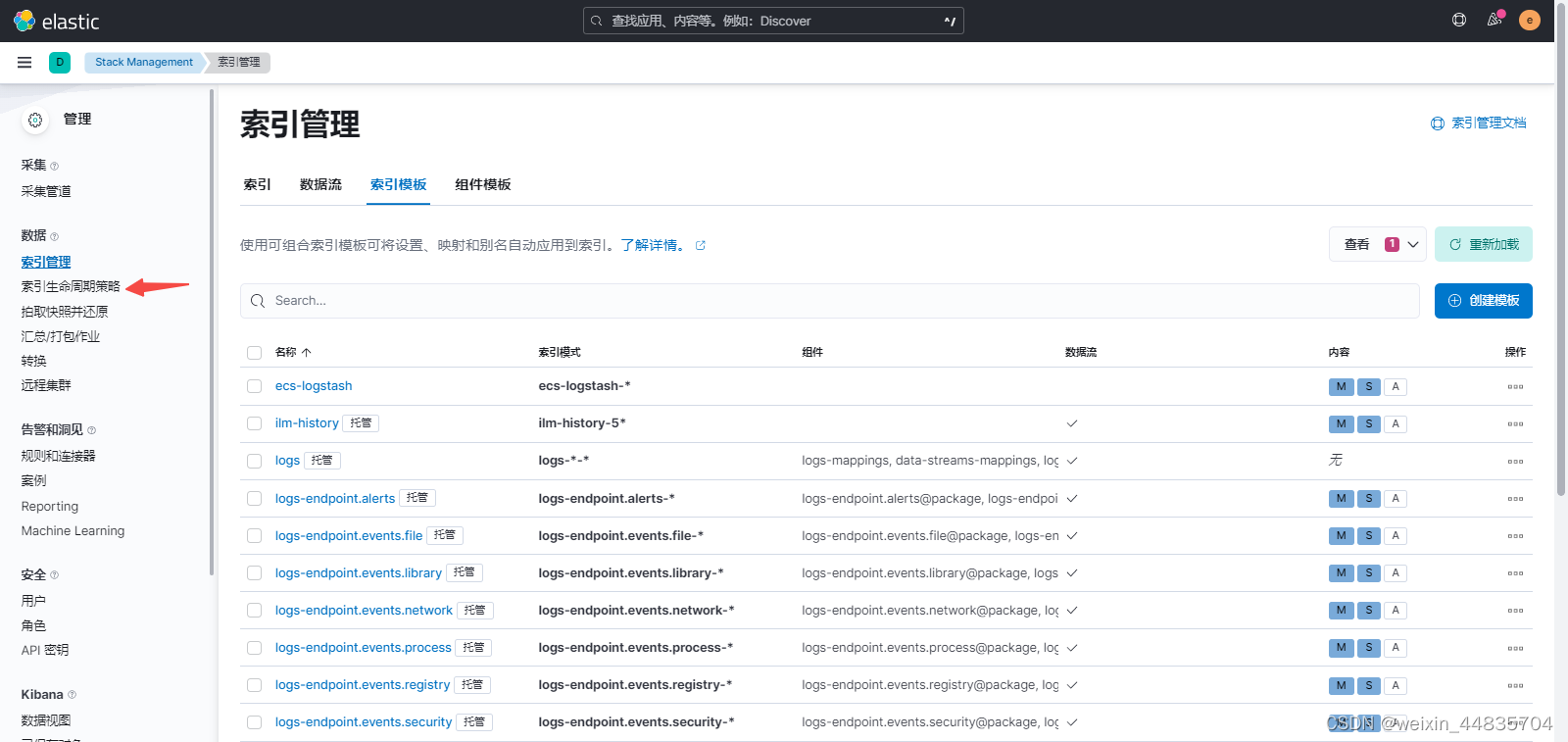The width and height of the screenshot is (1568, 742).
Task: Click the A badge in logs-endpoint.alerts row
Action: coord(1396,498)
